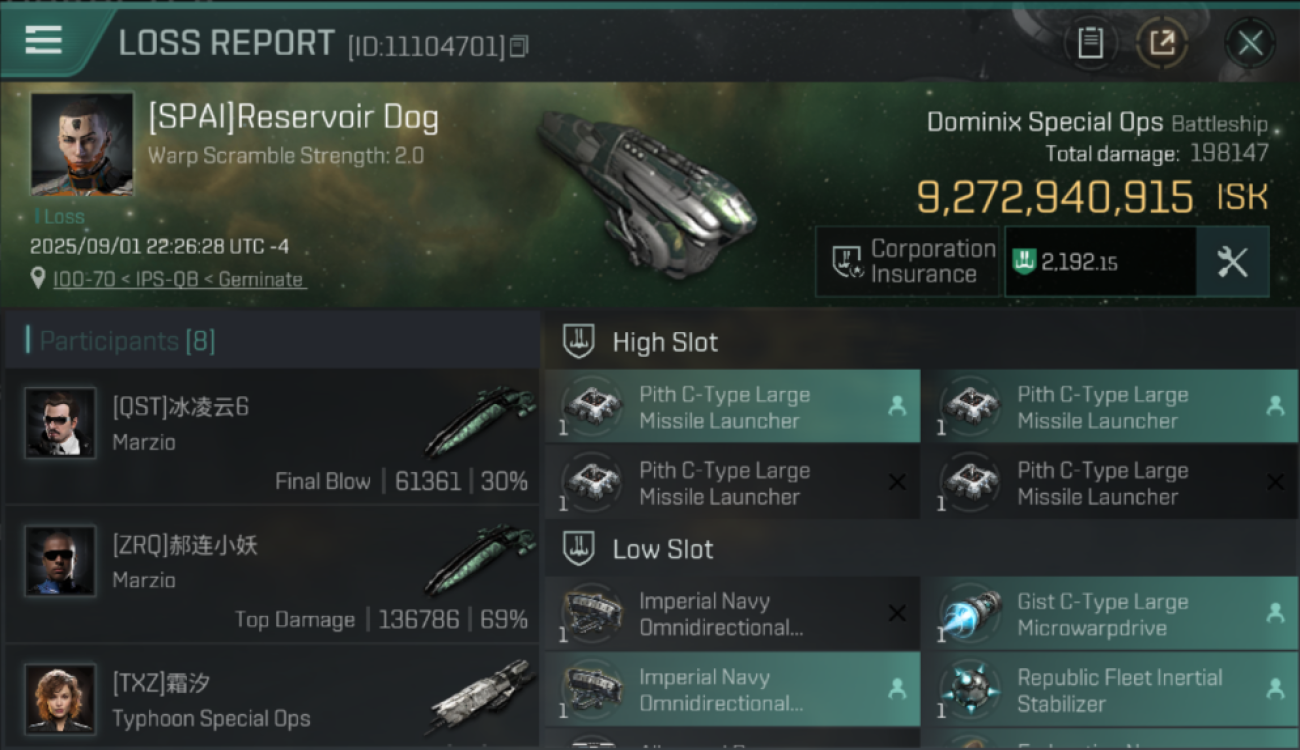This screenshot has height=750, width=1300.
Task: Share the loss report externally
Action: (1161, 43)
